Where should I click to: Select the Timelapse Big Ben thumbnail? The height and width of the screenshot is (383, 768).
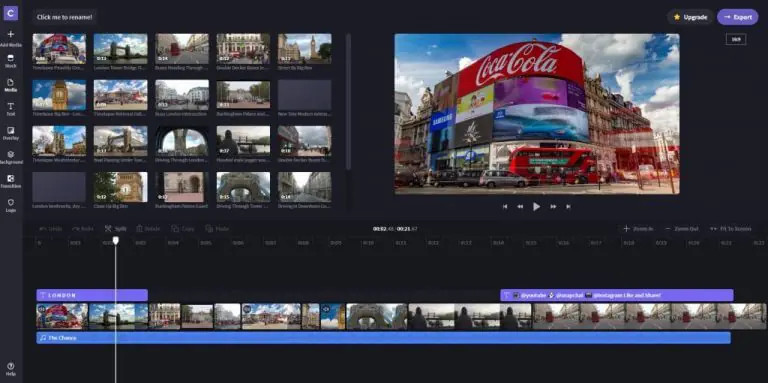pos(59,95)
